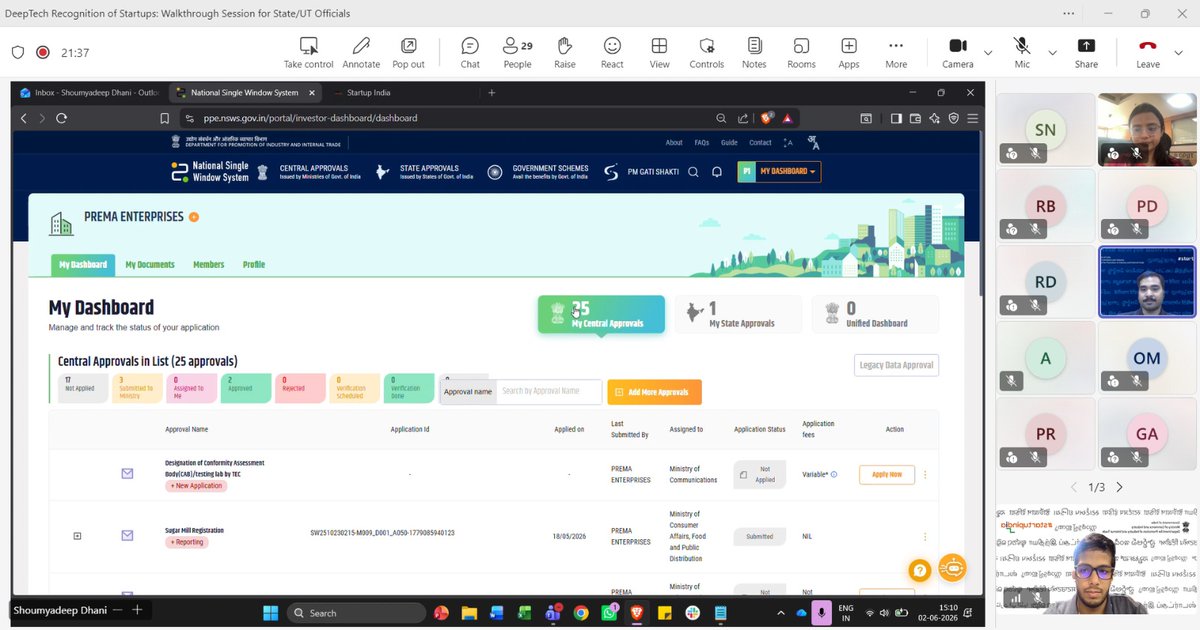The height and width of the screenshot is (630, 1200).
Task: Filter by Rejected status chip
Action: pyautogui.click(x=300, y=388)
